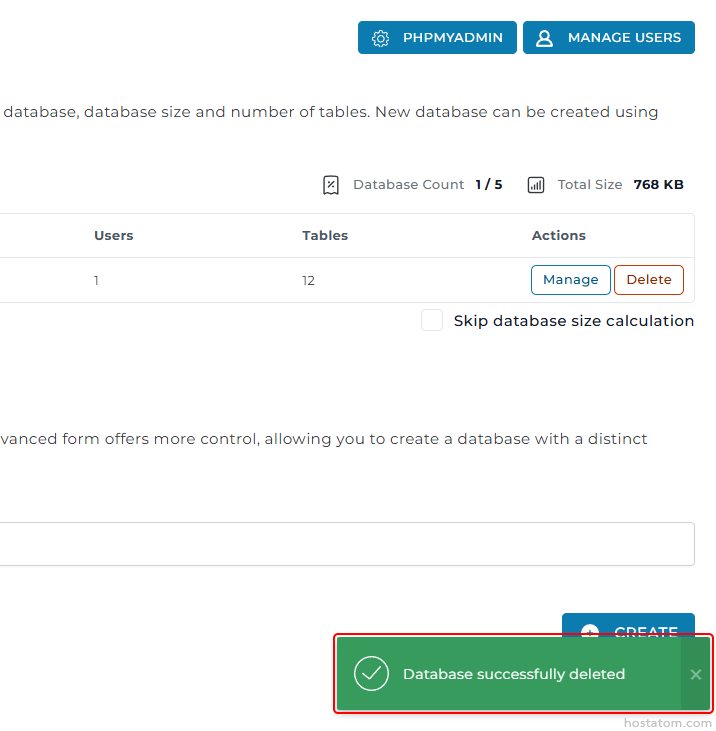716x731 pixels.
Task: Click the Database Count value 1 / 5
Action: click(489, 185)
